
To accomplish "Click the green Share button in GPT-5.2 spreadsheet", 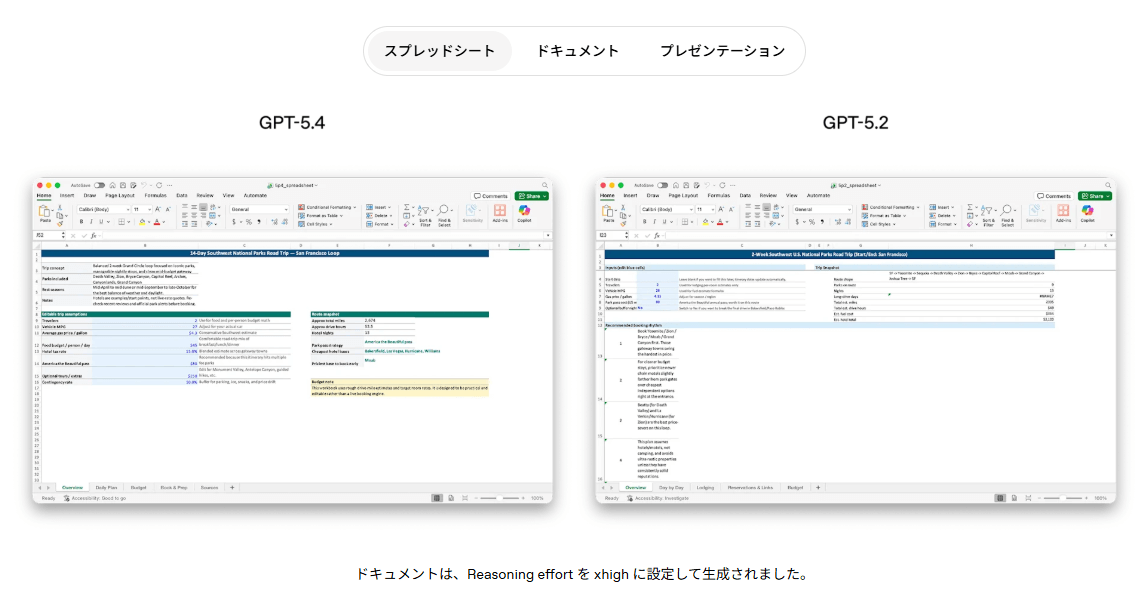I will 1094,196.
